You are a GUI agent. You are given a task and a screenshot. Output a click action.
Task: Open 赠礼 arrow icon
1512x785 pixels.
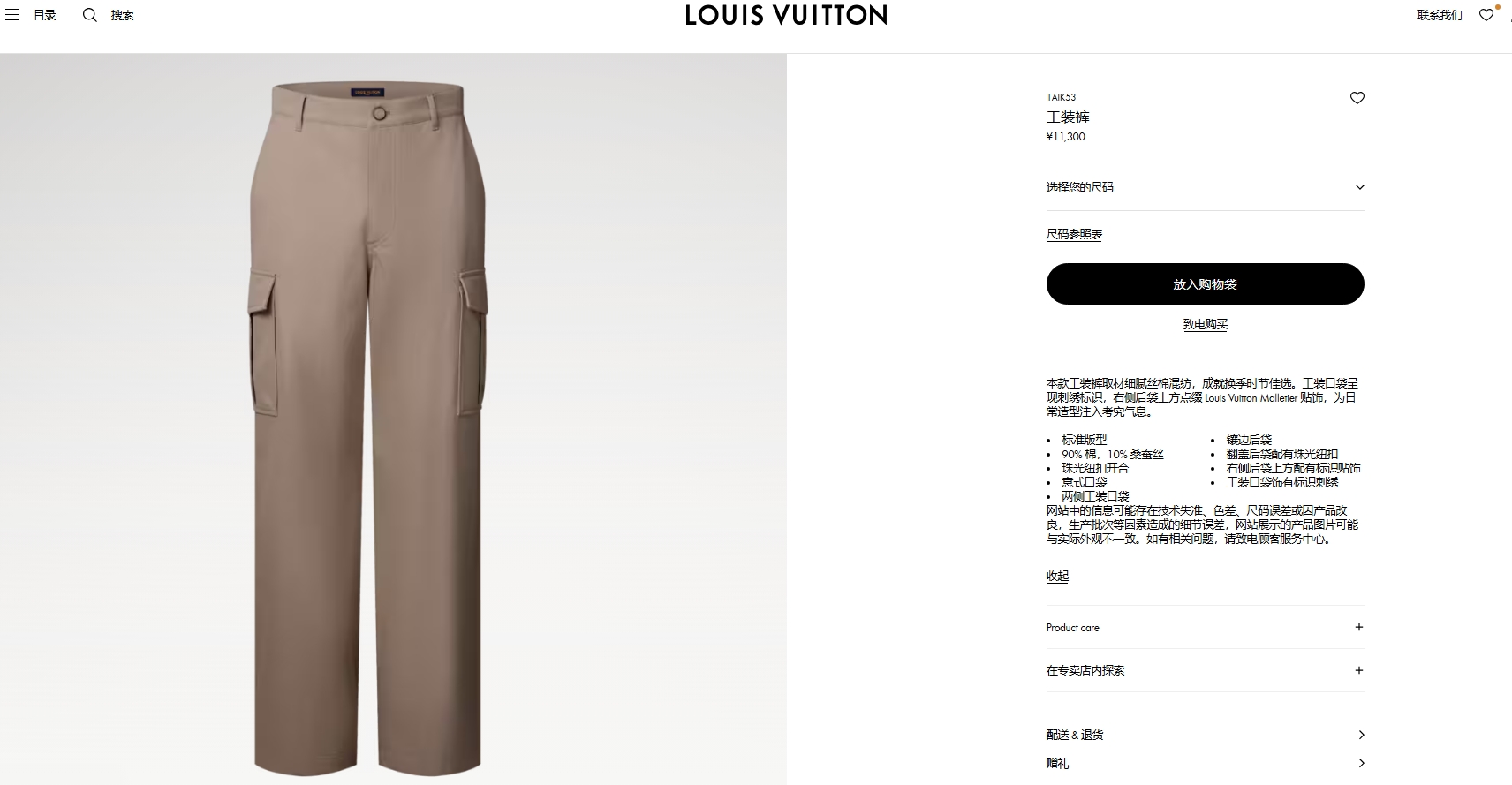[x=1361, y=763]
